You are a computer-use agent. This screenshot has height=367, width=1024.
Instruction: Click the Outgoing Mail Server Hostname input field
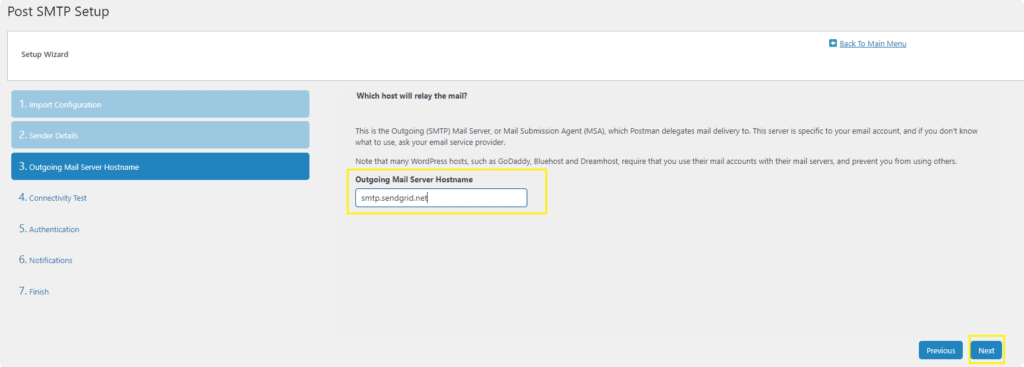point(441,198)
